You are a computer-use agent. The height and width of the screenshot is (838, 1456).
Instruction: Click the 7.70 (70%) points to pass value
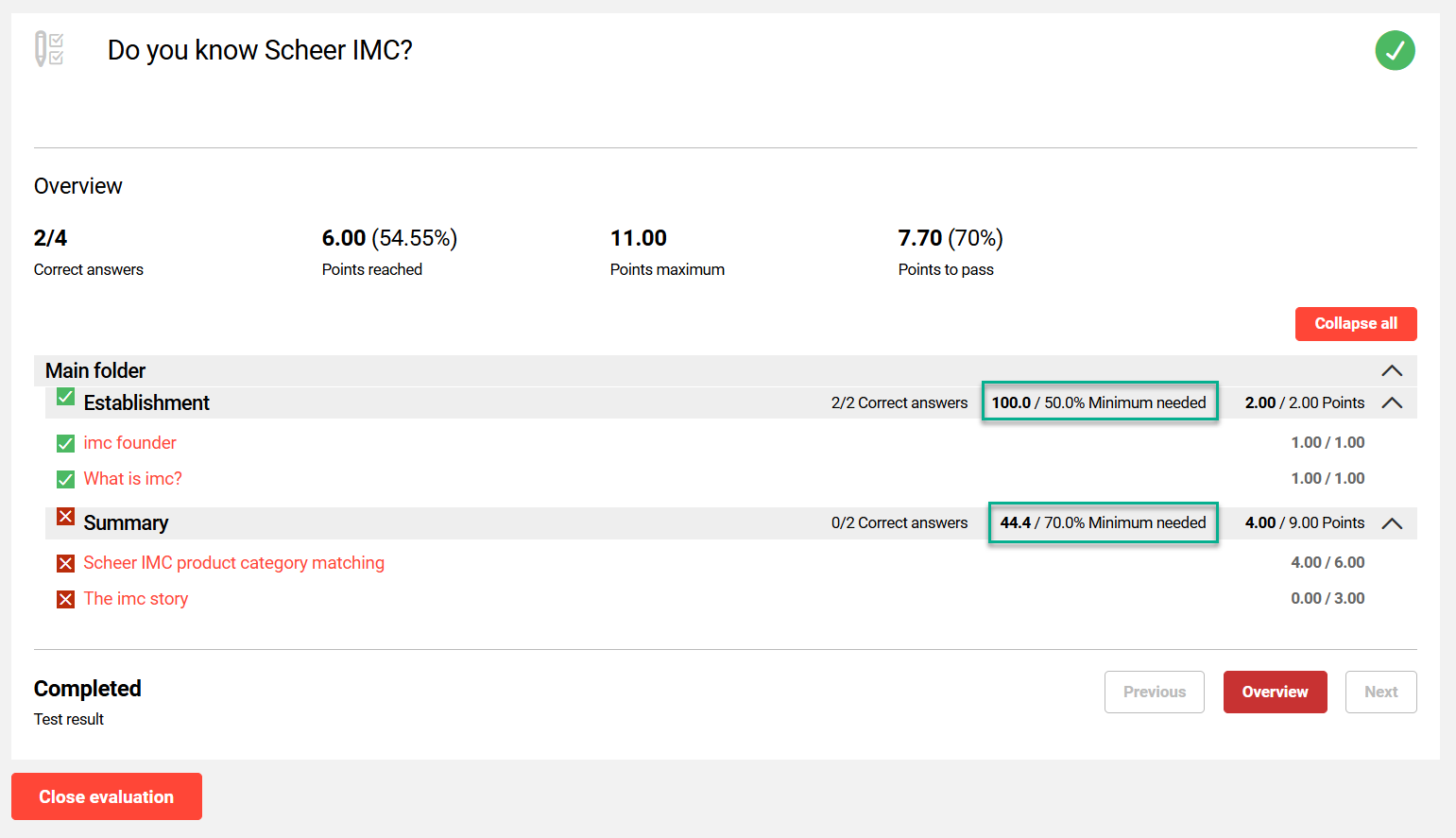pos(951,238)
